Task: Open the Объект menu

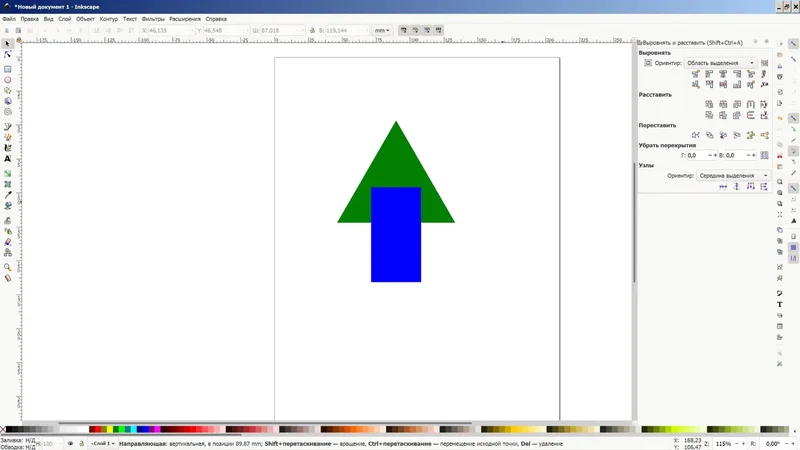Action: point(85,19)
